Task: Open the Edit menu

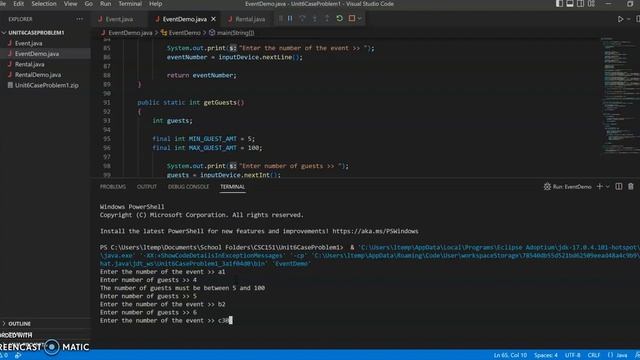Action: tap(18, 4)
